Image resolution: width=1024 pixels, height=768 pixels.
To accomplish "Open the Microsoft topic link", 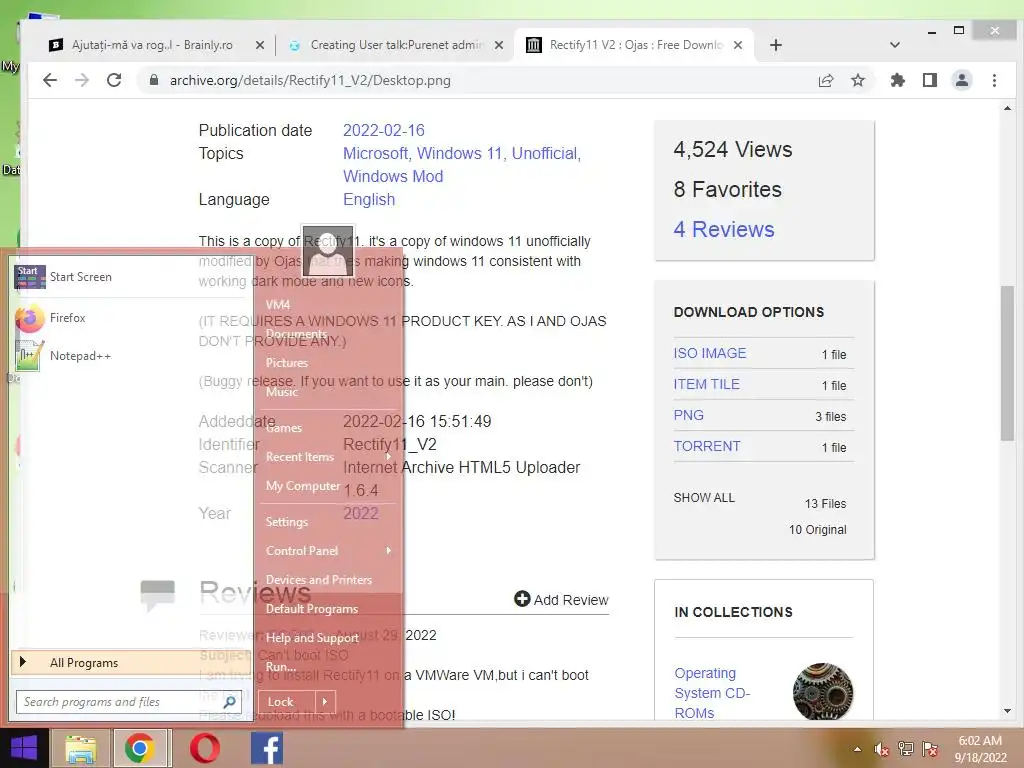I will tap(377, 153).
